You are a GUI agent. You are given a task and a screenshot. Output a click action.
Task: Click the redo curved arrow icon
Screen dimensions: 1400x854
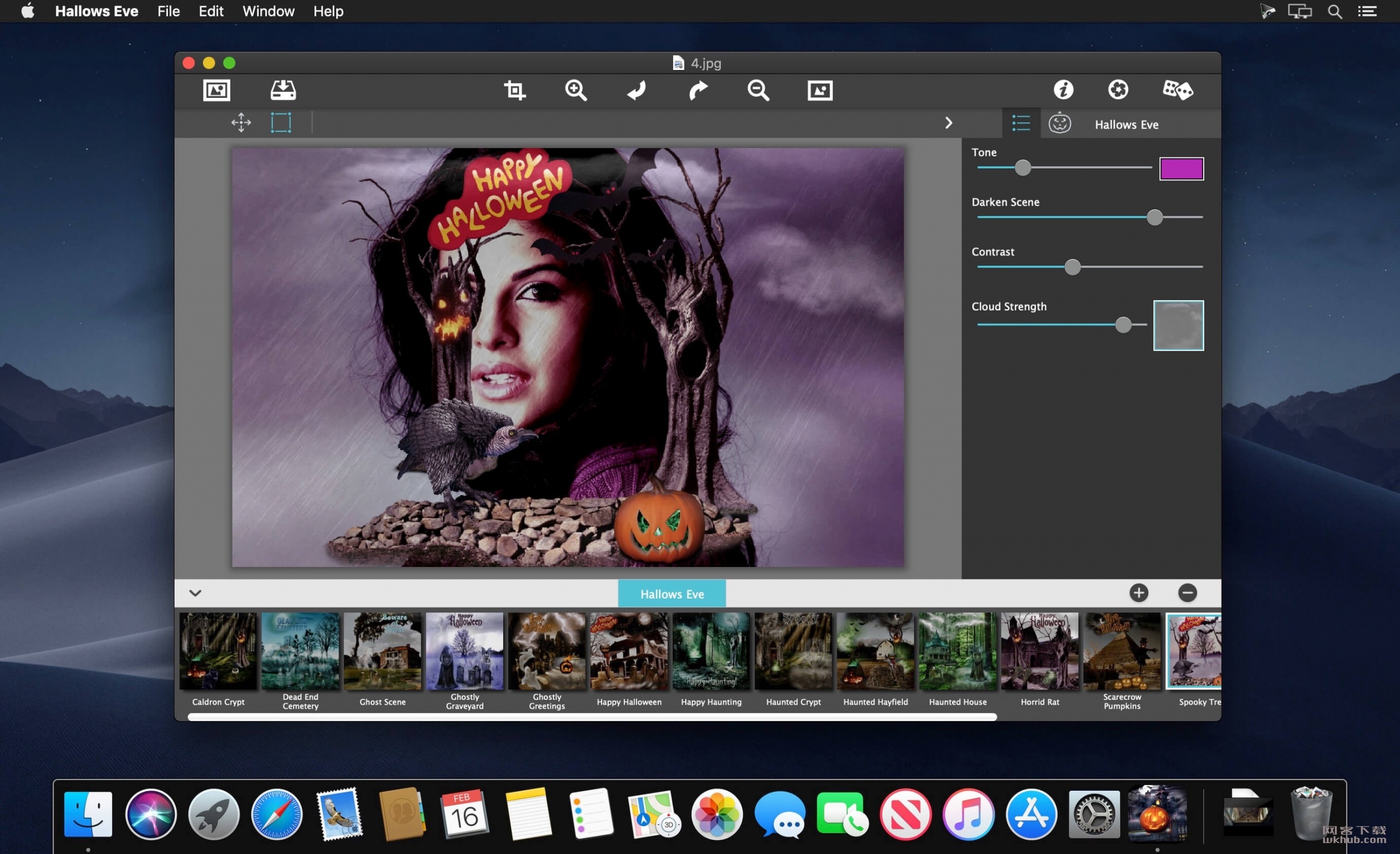[698, 90]
